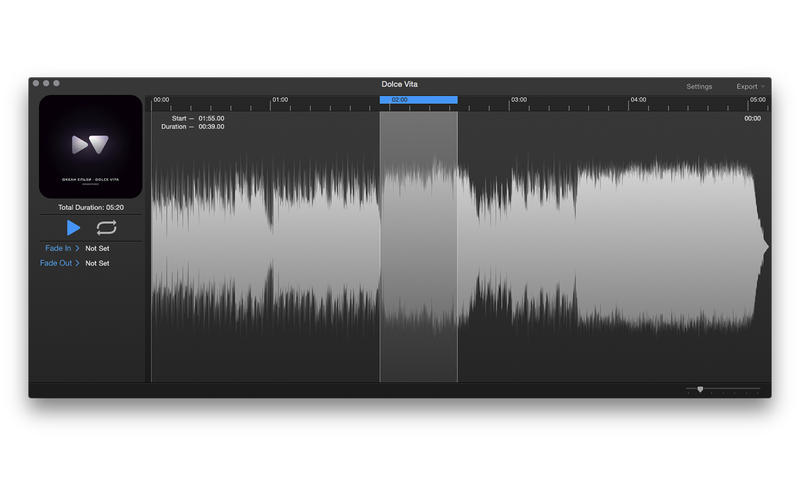
Task: Jump to 03:00 on the timeline ruler
Action: (x=518, y=100)
